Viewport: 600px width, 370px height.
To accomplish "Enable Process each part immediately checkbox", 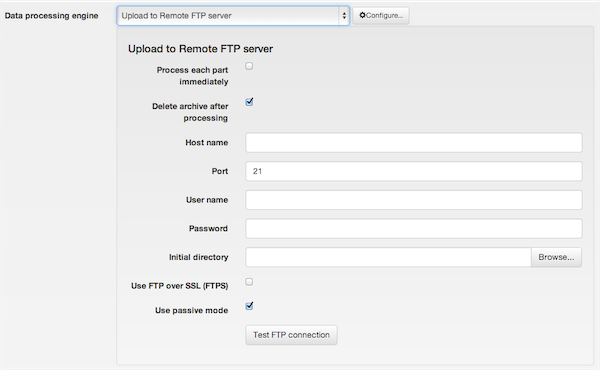I will (x=249, y=66).
